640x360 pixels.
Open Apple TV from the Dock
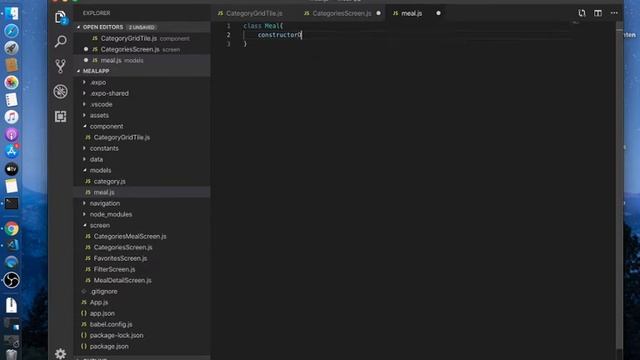[11, 169]
